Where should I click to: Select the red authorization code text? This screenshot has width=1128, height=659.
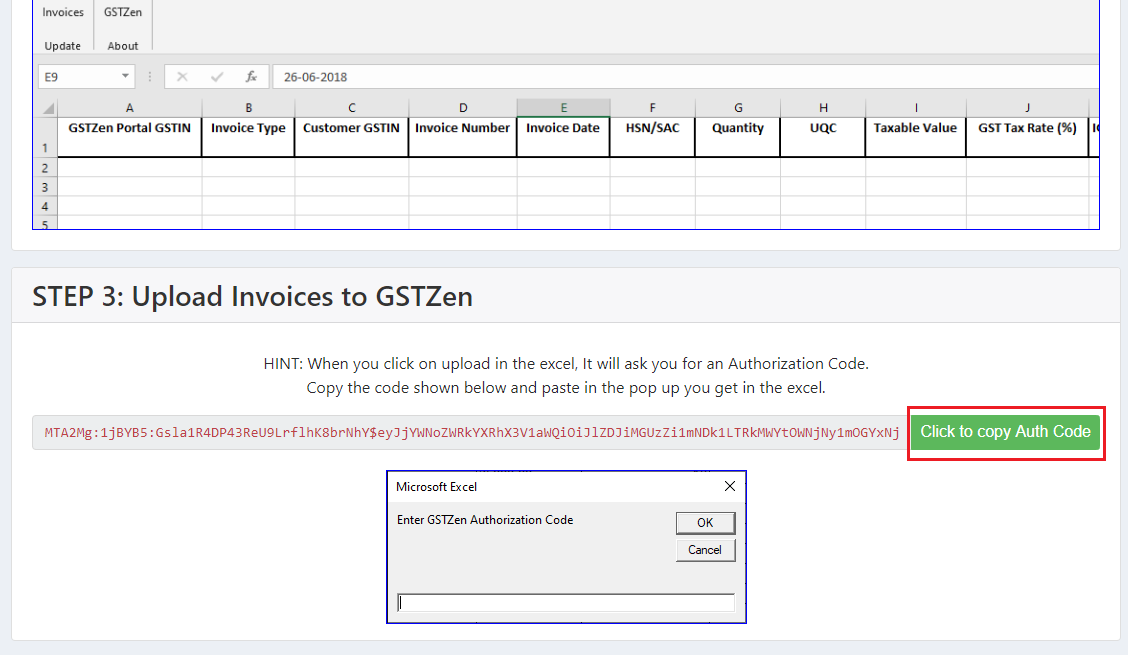472,432
